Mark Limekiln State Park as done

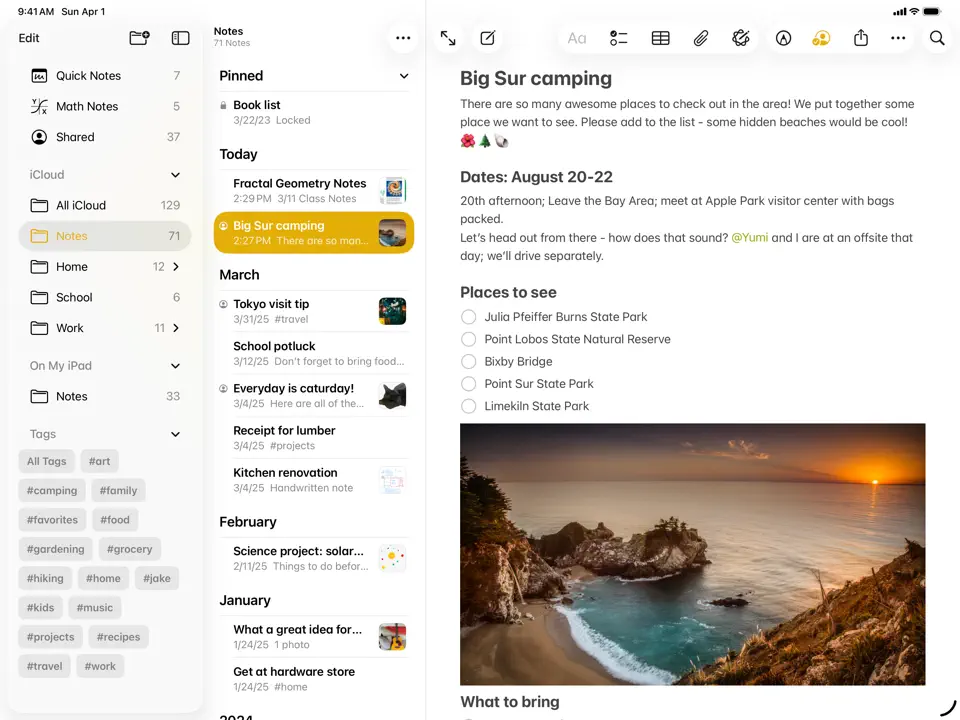[x=468, y=406]
